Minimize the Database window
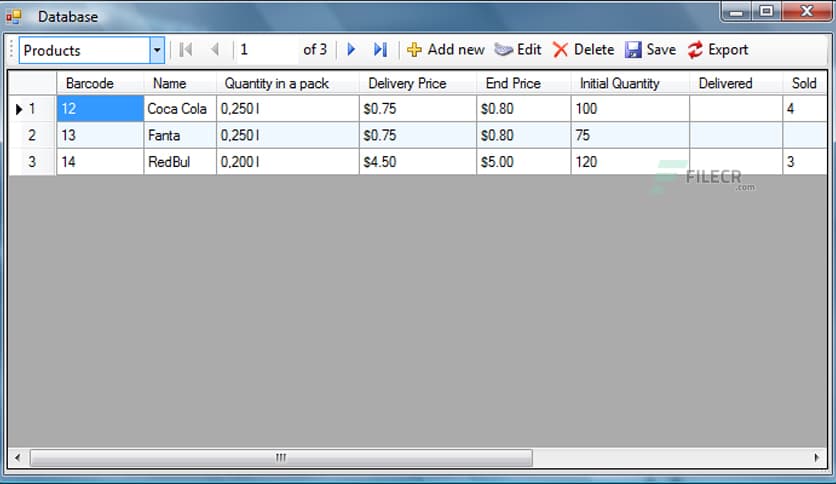Viewport: 836px width, 484px height. 736,11
